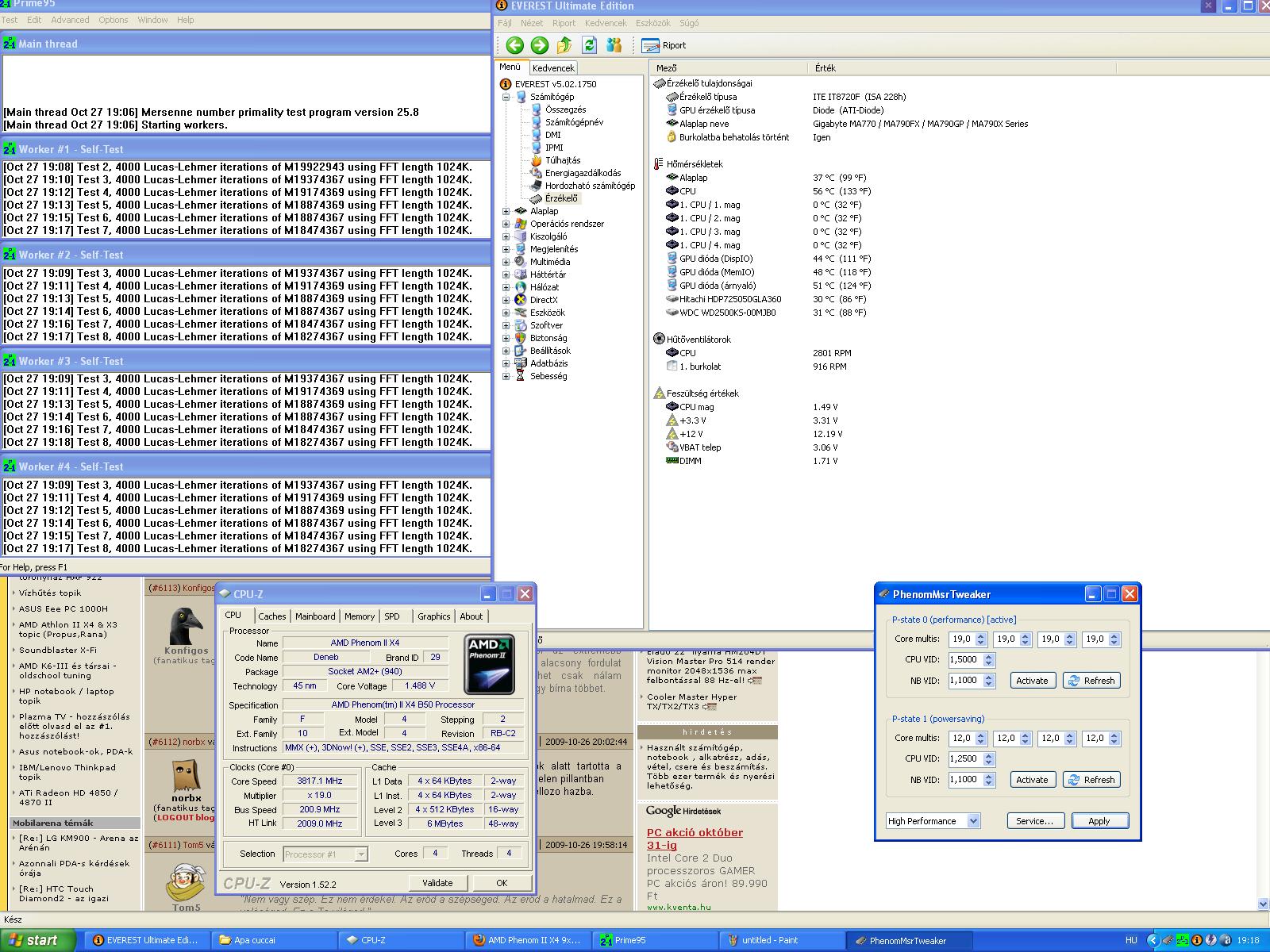
Task: Select the Érzékelő tree item
Action: [x=561, y=198]
